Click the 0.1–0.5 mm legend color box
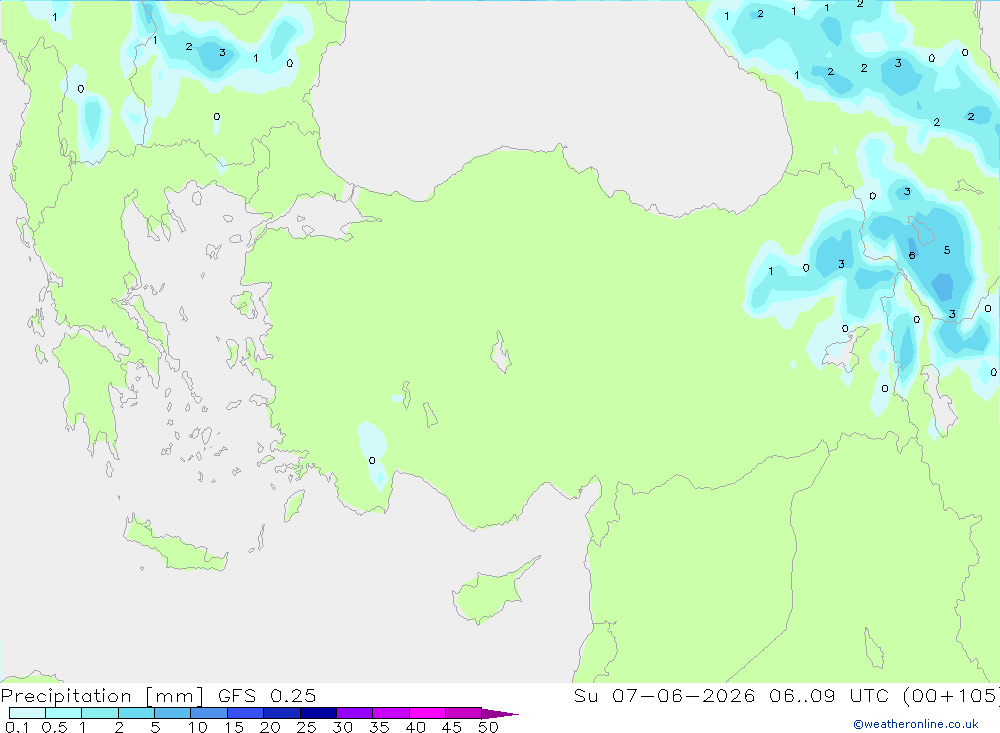Image resolution: width=1000 pixels, height=733 pixels. click(27, 713)
